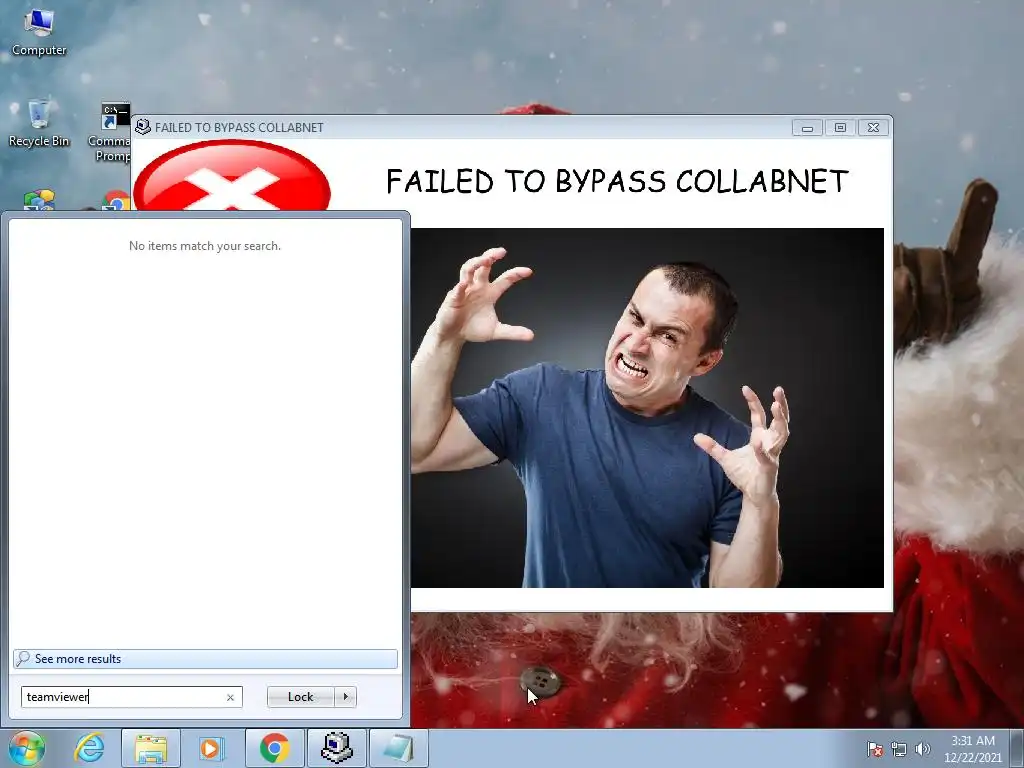Click the 'No items match your search.' text

pos(204,246)
